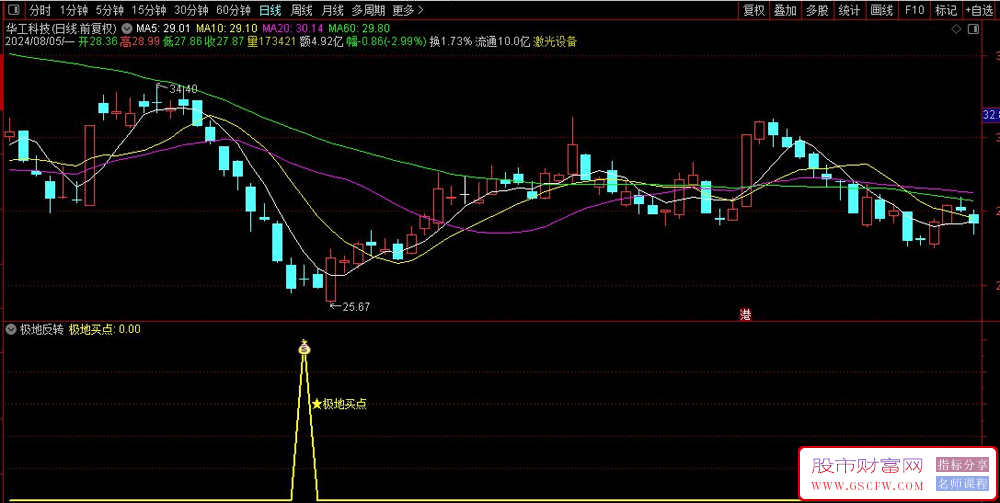This screenshot has width=1000, height=503.
Task: Click the 低27.86 low price value
Action: (x=182, y=42)
